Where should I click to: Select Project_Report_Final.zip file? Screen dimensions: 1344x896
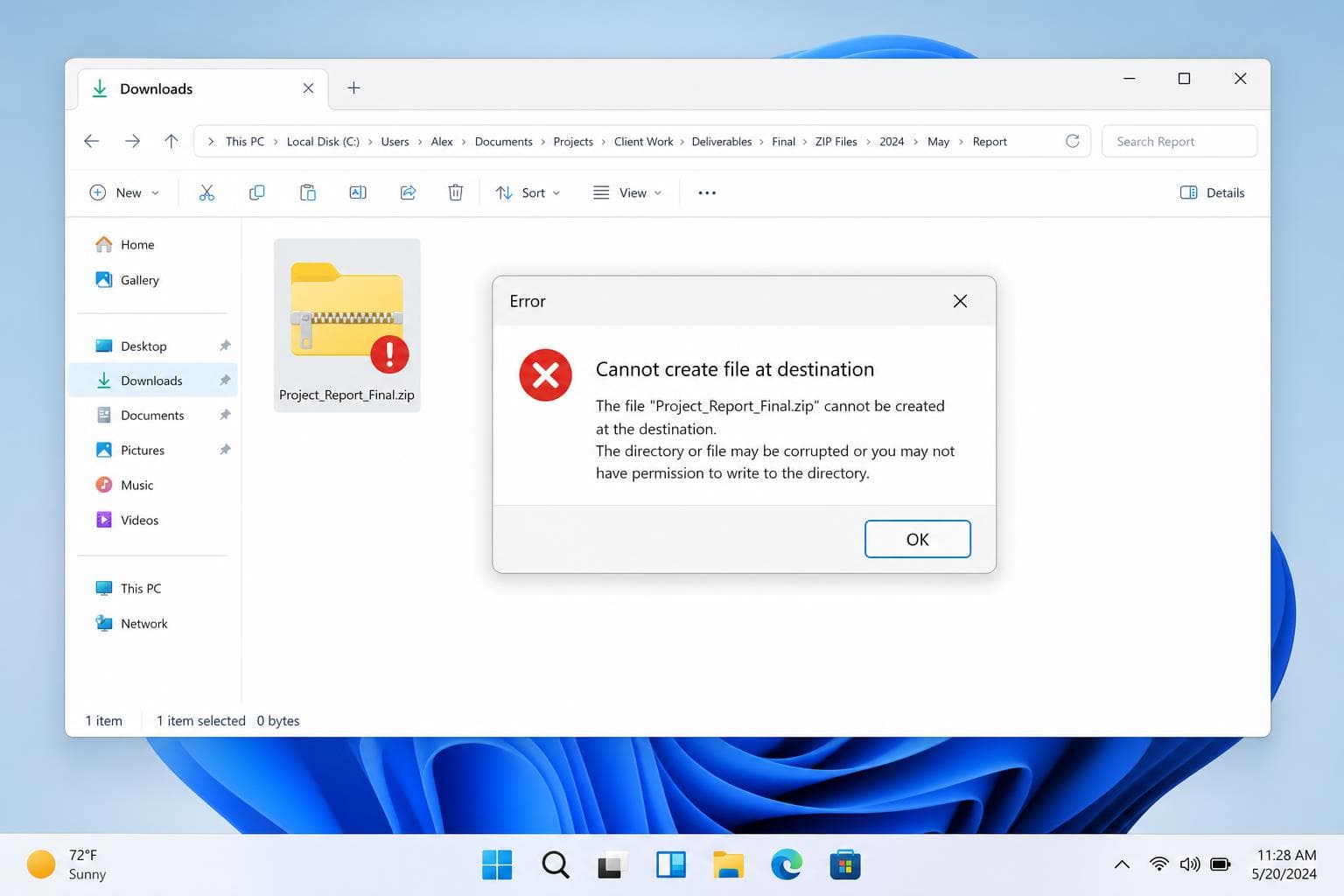[346, 325]
